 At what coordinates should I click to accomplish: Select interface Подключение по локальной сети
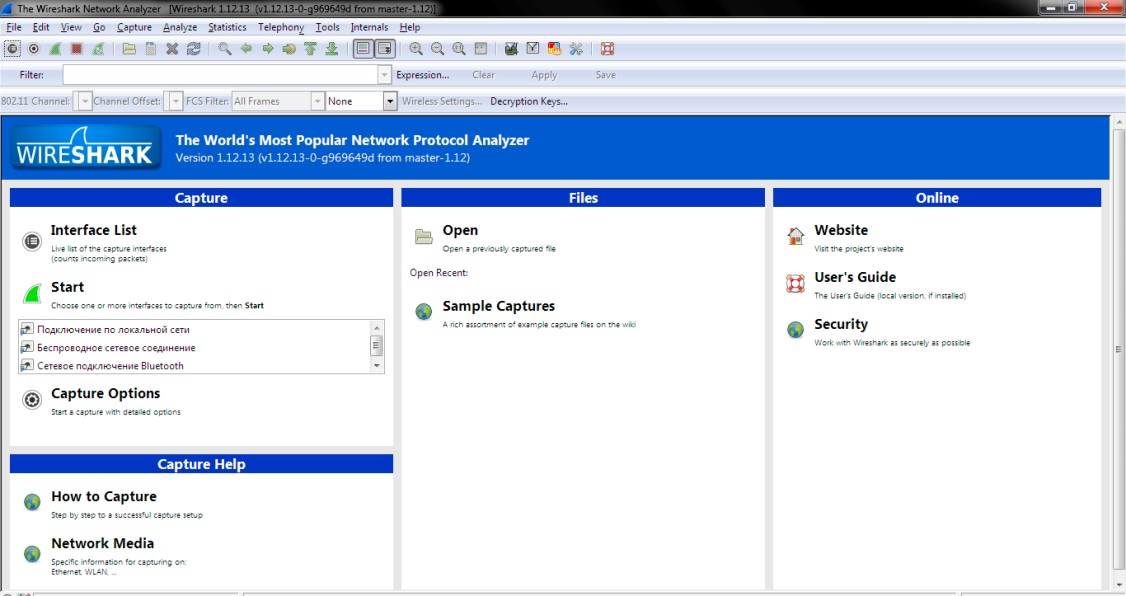click(x=113, y=330)
